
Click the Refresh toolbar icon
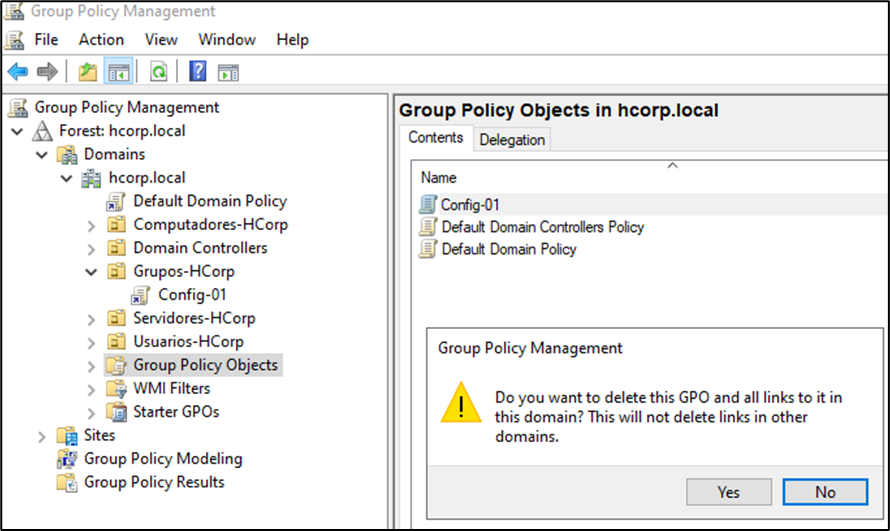click(x=158, y=72)
